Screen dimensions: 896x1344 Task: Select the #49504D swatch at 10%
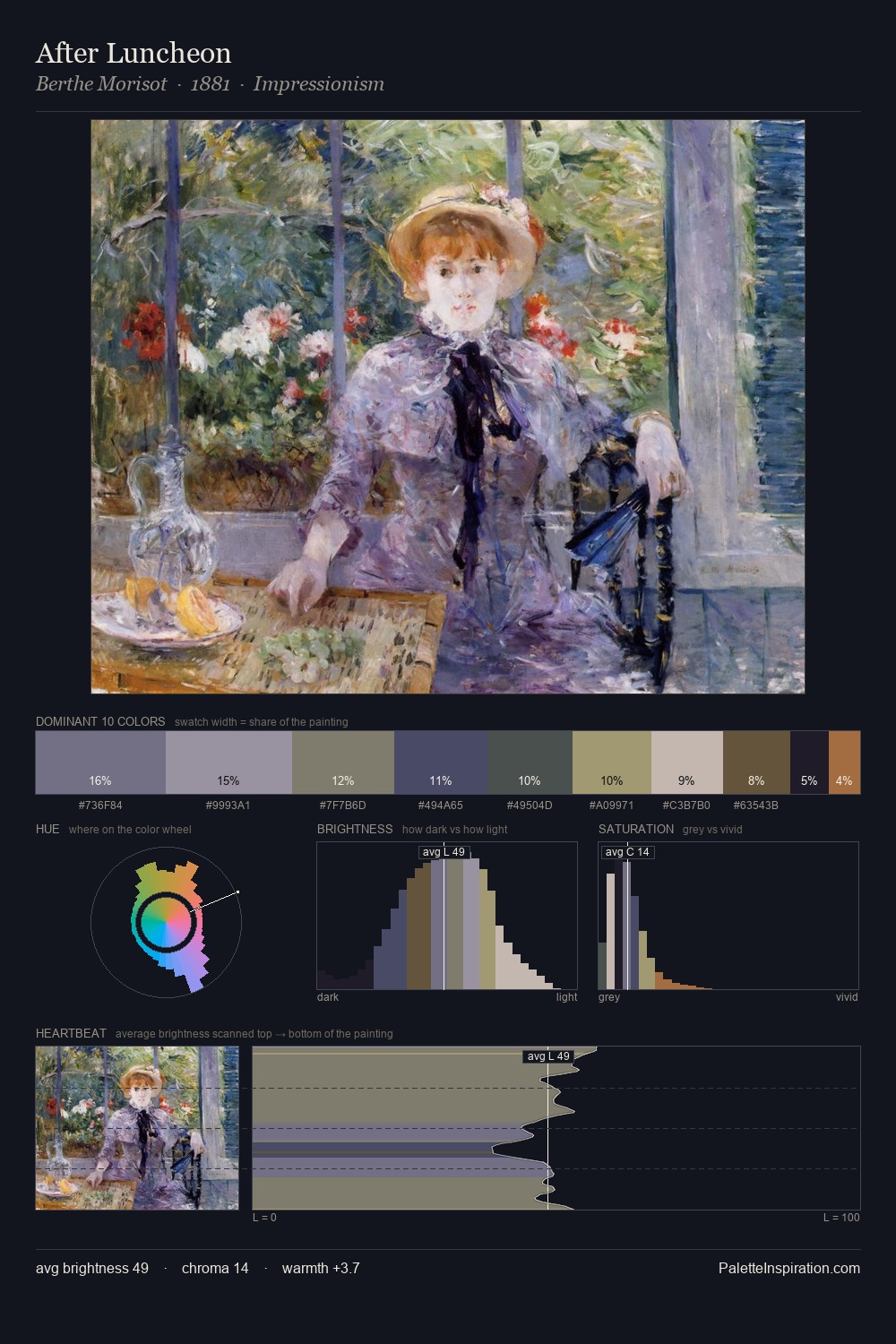530,762
